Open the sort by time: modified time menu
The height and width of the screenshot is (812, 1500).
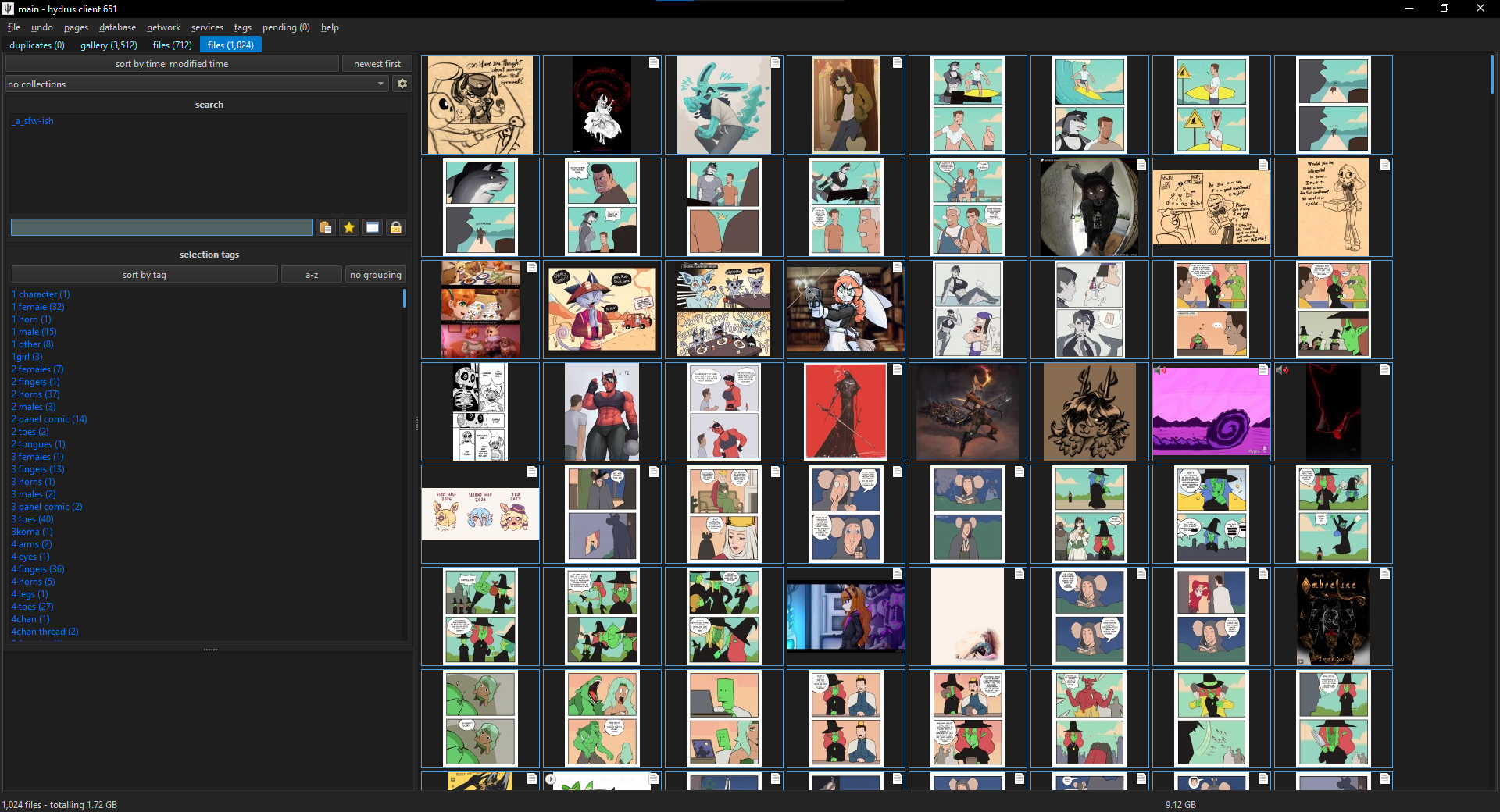tap(172, 64)
